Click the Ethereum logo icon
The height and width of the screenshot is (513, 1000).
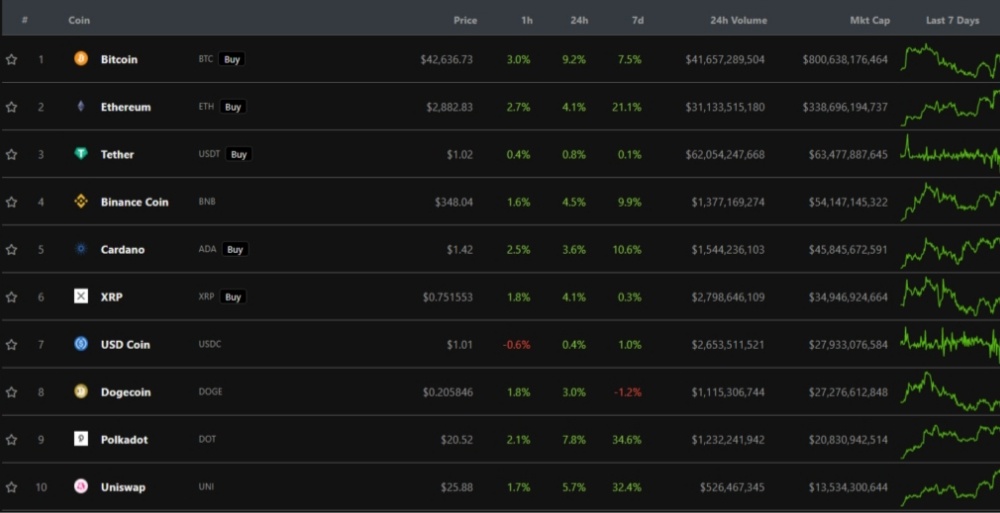tap(81, 107)
